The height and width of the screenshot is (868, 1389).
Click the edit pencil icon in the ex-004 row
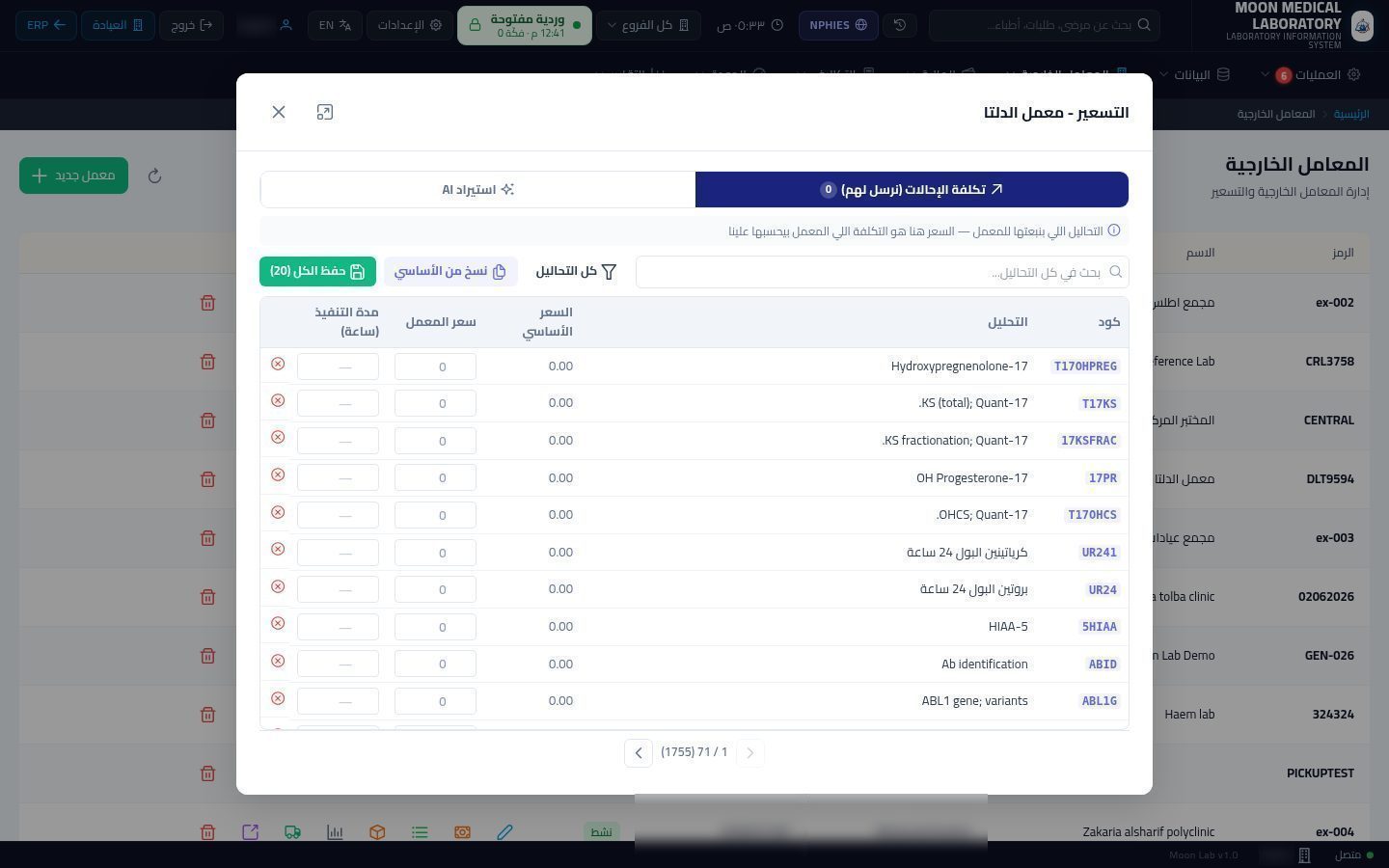(x=504, y=831)
